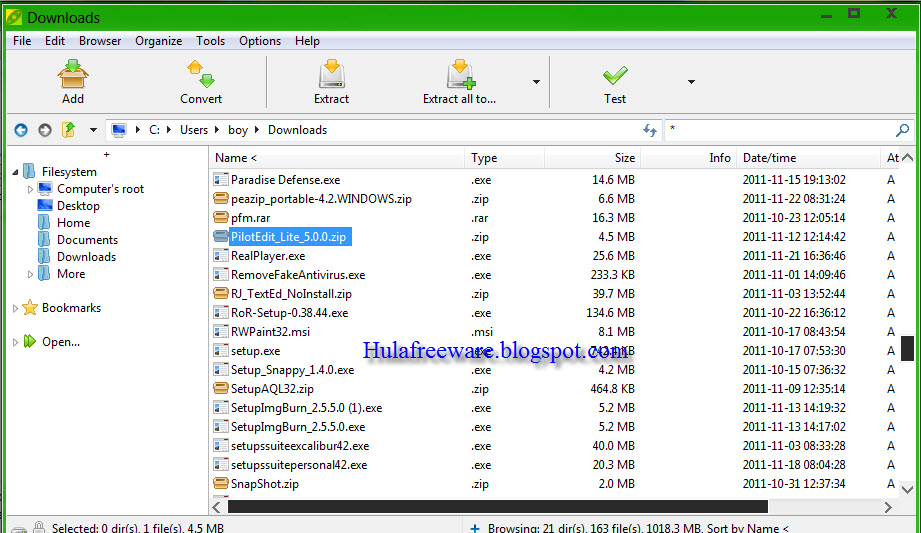
Task: Collapse the Filesystem tree node
Action: (15, 172)
